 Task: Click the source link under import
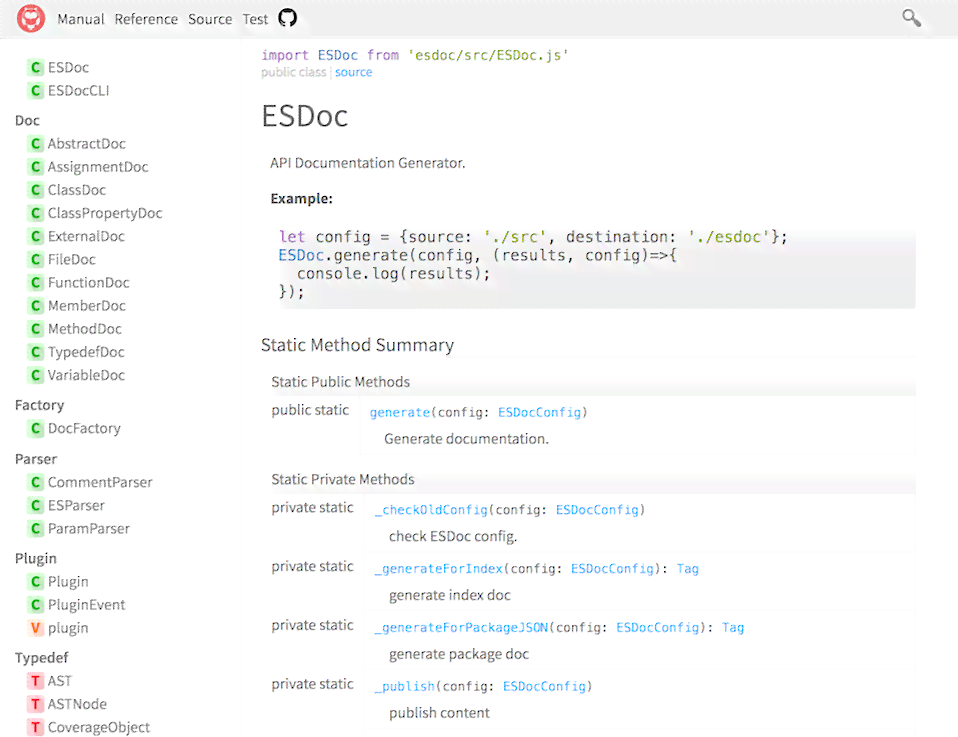click(x=353, y=72)
